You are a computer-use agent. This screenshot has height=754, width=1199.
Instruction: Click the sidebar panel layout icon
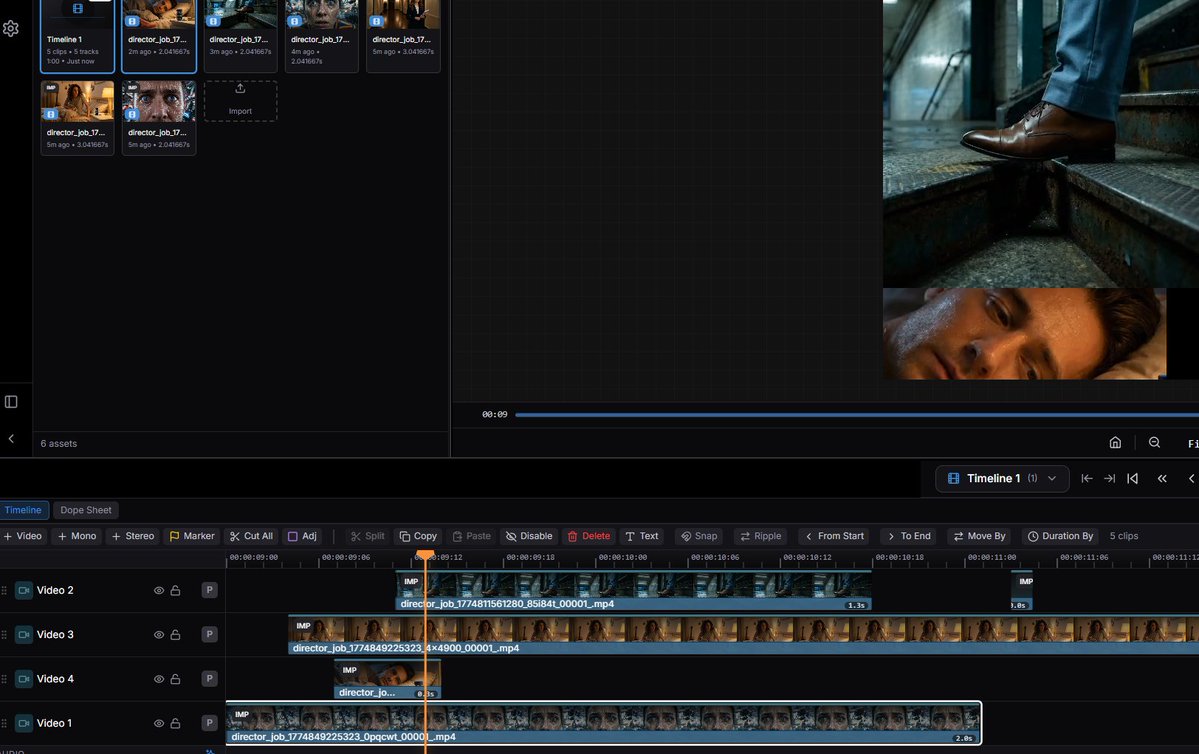11,401
